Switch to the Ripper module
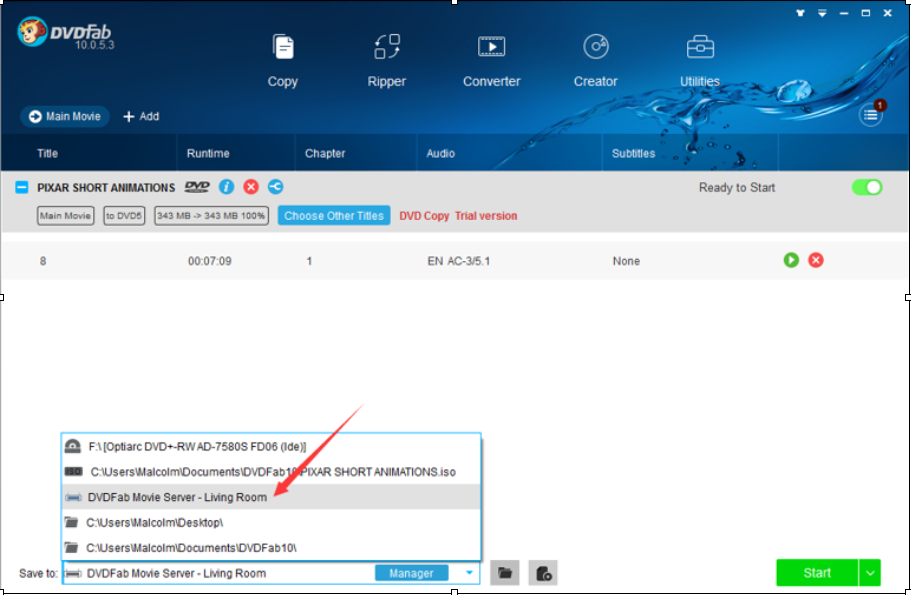Image resolution: width=911 pixels, height=595 pixels. [x=386, y=60]
